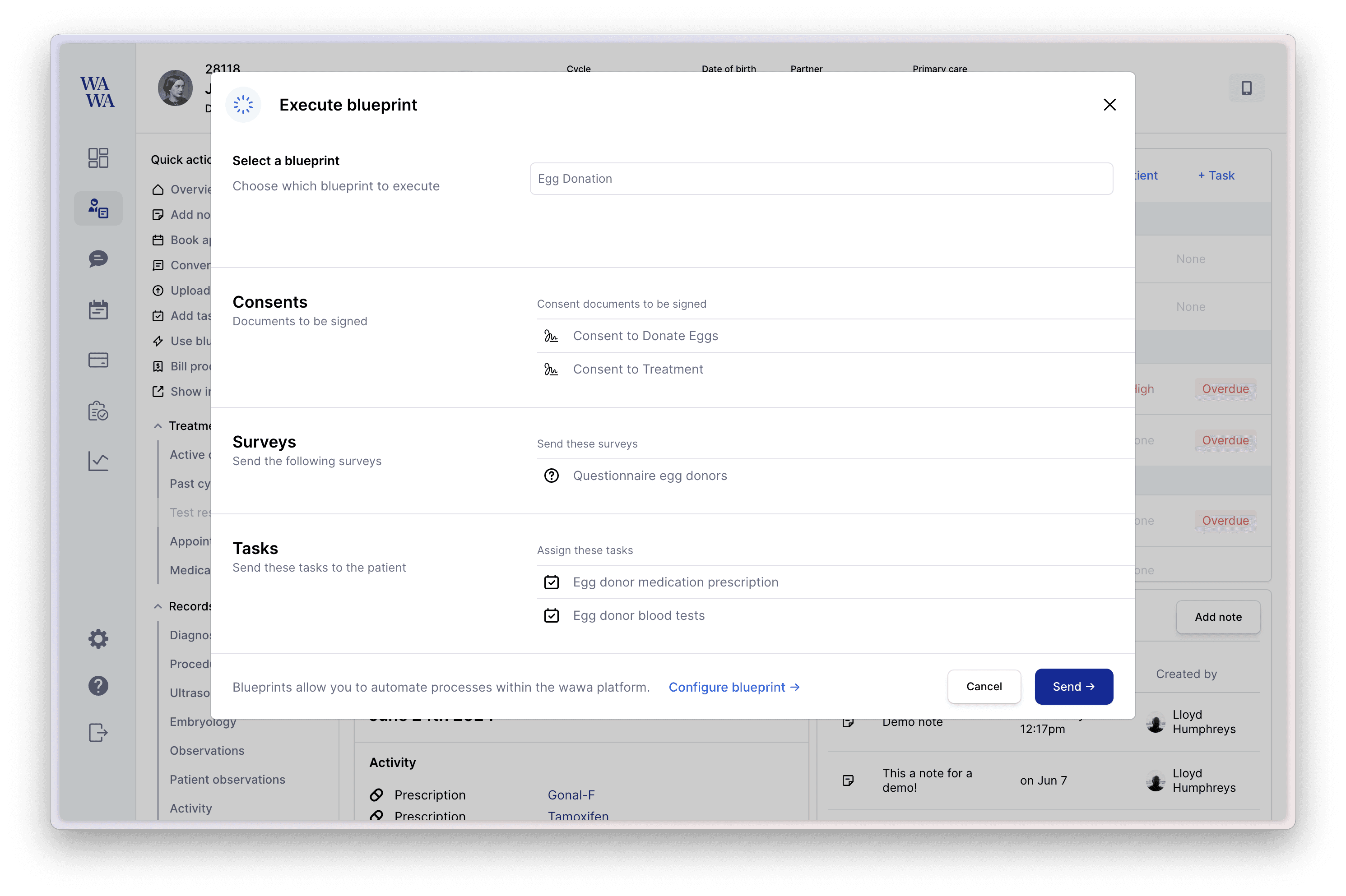Open the dashboard icon in left sidebar

coord(98,158)
